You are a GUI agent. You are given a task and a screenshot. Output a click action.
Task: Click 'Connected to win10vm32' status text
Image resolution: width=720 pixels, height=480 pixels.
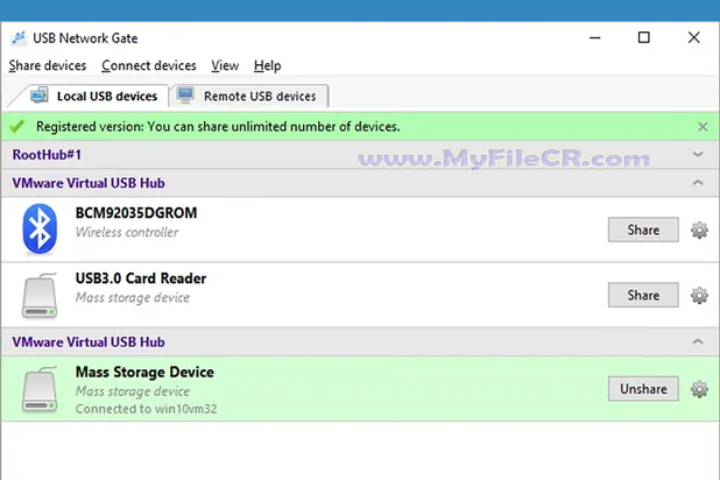146,409
